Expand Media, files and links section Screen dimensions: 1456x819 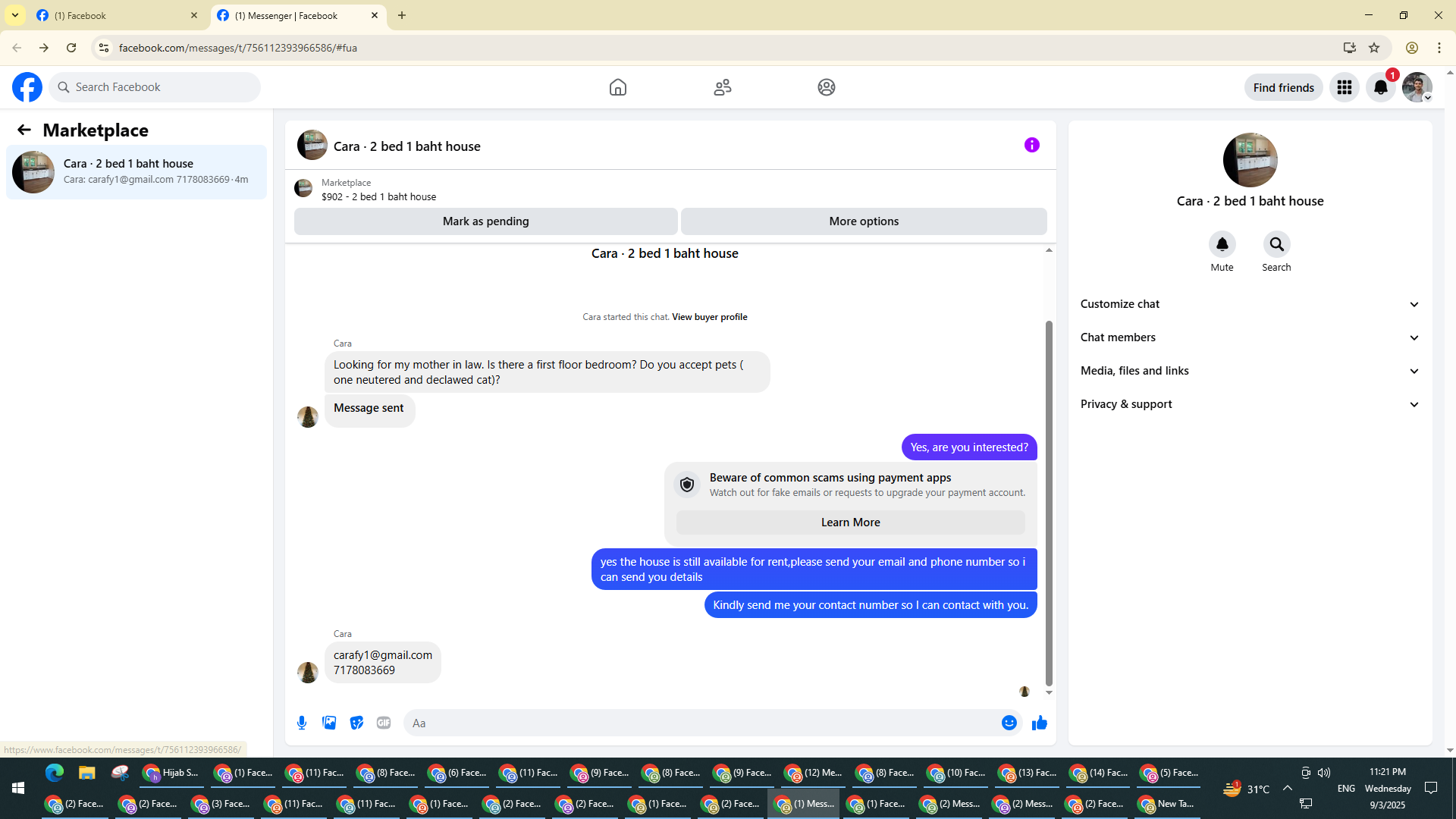point(1250,371)
